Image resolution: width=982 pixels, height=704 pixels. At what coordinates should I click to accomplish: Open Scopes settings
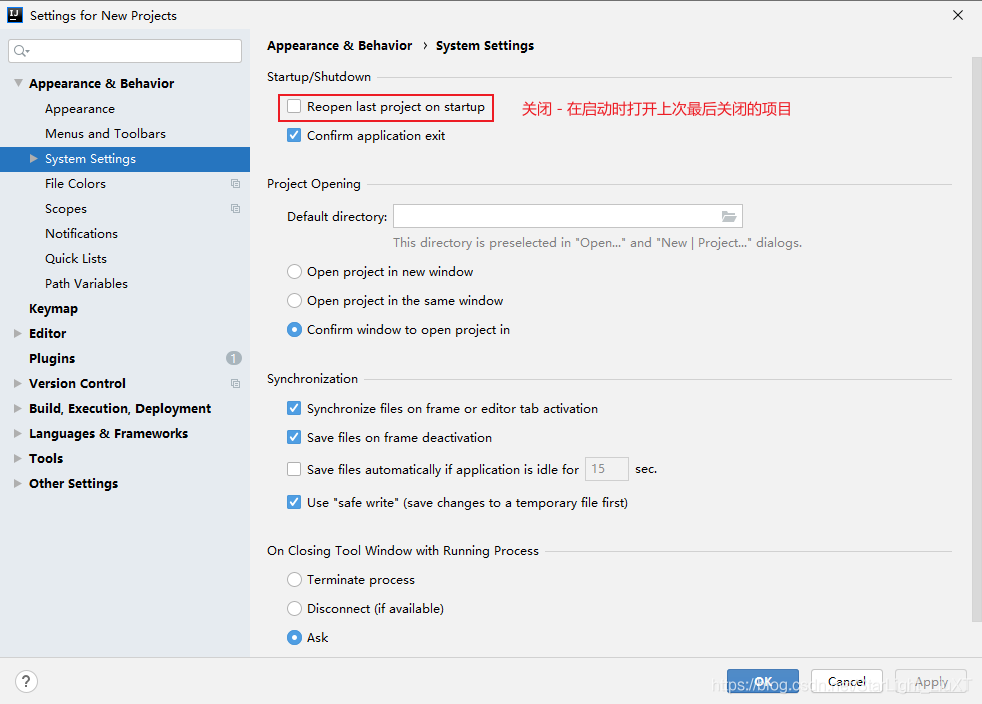66,209
